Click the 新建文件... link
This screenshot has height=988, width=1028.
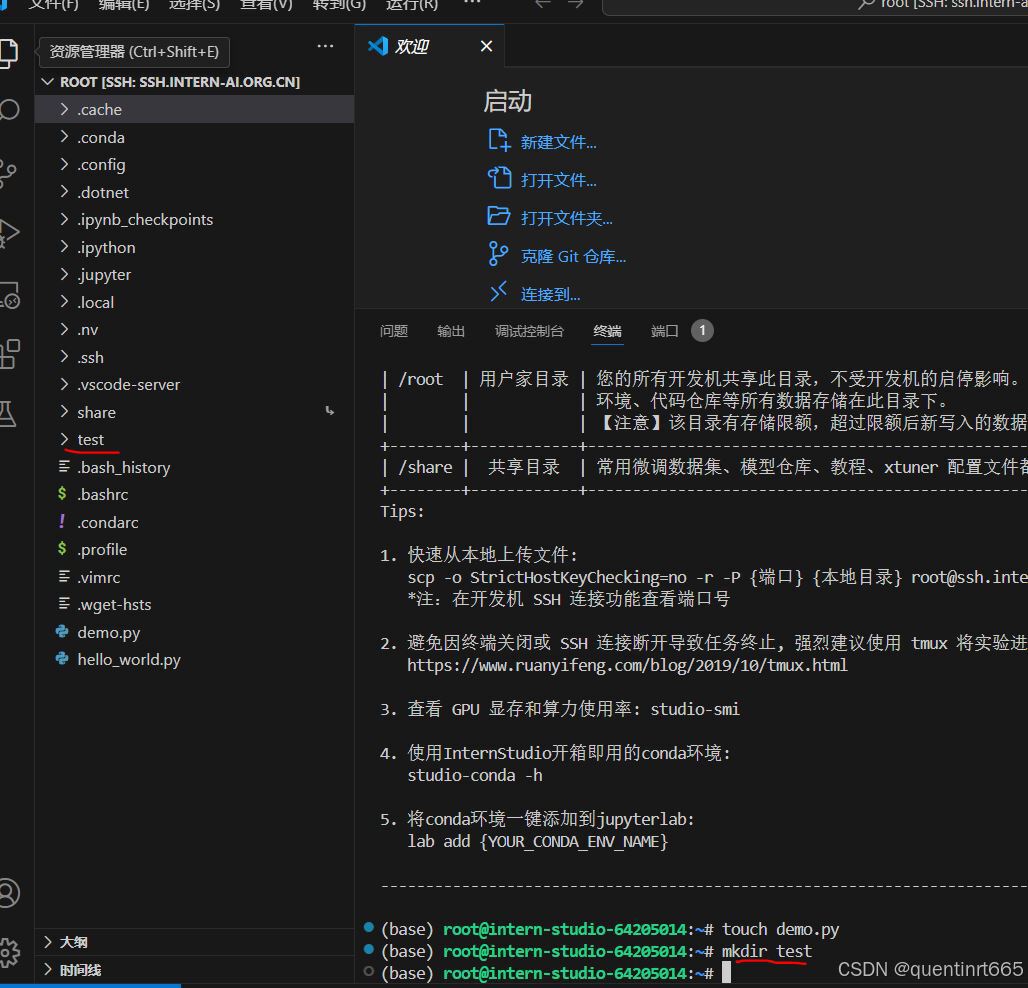click(559, 142)
